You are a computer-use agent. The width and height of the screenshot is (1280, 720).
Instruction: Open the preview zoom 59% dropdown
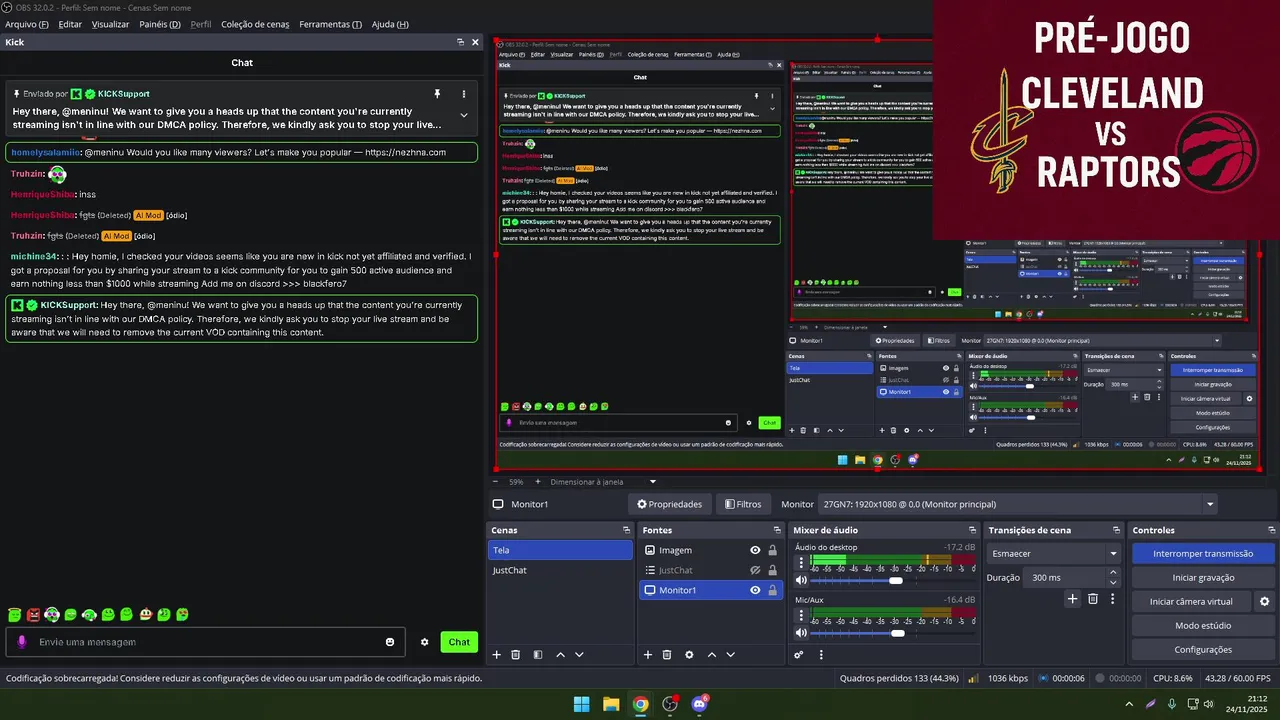tap(518, 481)
